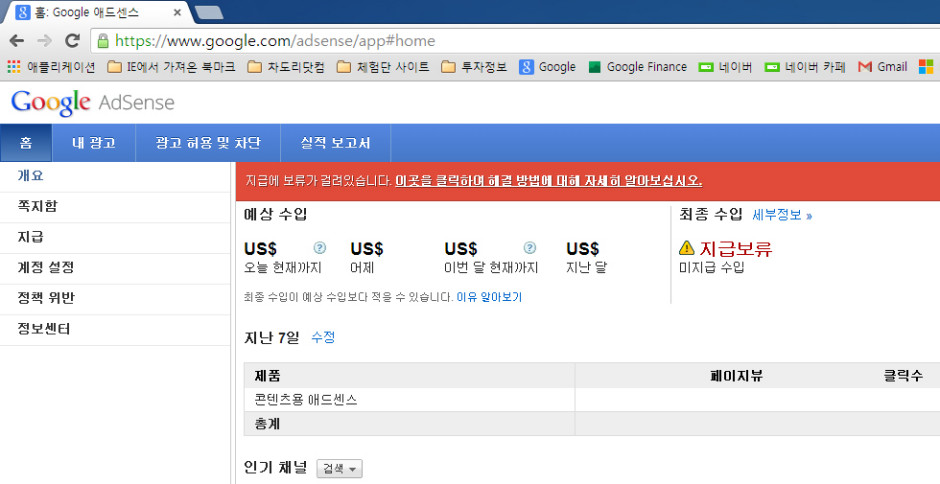940x484 pixels.
Task: Open the Google Finance bookmark
Action: click(x=637, y=67)
